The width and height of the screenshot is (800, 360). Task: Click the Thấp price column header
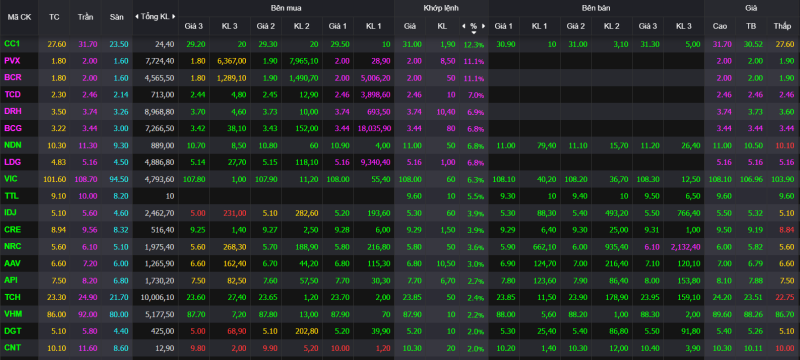coord(782,25)
